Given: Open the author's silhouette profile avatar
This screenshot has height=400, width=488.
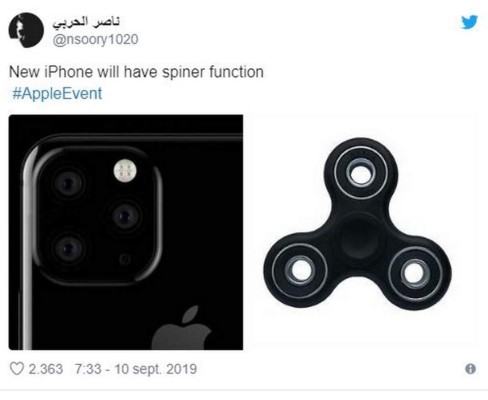Looking at the screenshot, I should 26,30.
